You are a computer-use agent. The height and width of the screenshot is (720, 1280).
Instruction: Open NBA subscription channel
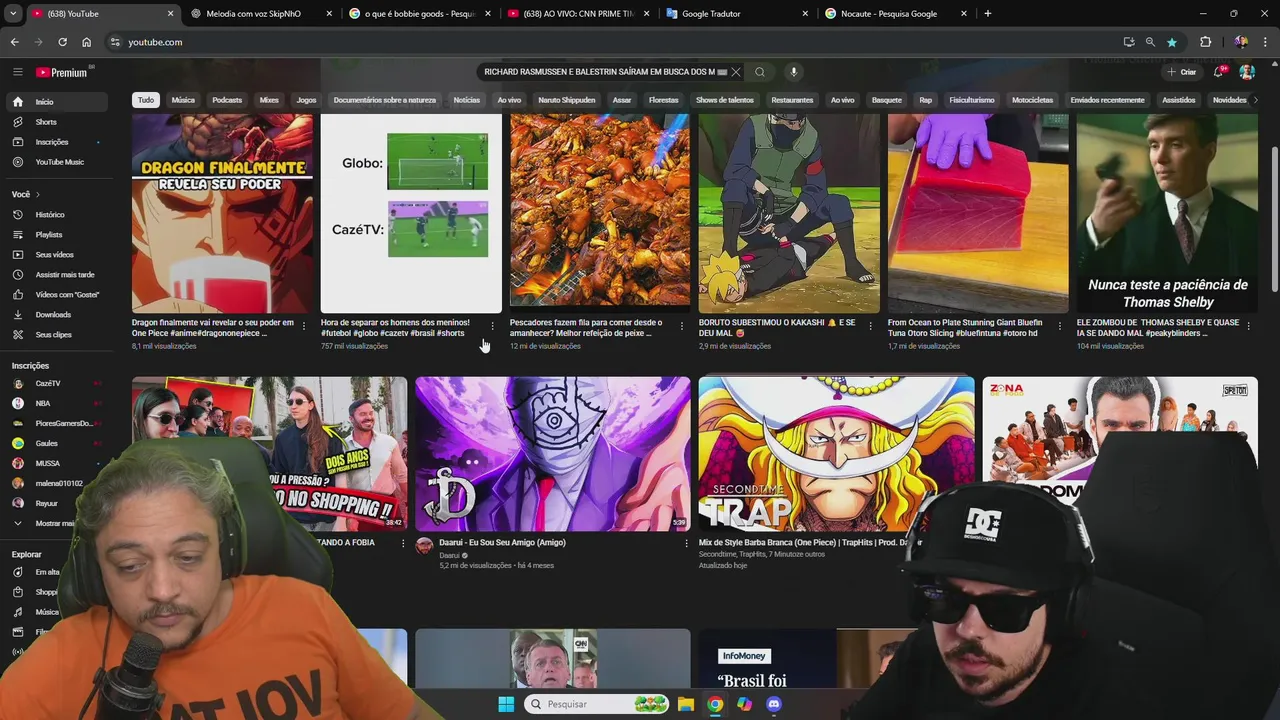click(x=56, y=404)
